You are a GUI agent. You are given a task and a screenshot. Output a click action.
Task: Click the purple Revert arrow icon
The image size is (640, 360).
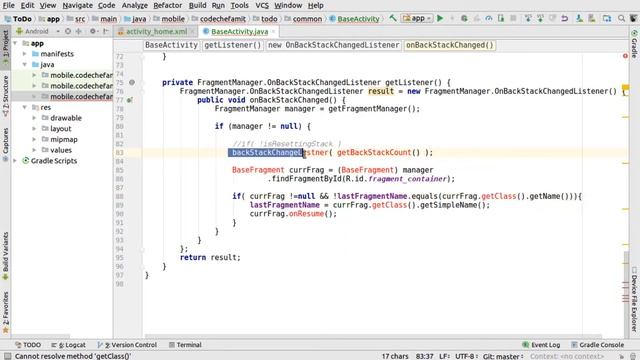pyautogui.click(x=564, y=18)
